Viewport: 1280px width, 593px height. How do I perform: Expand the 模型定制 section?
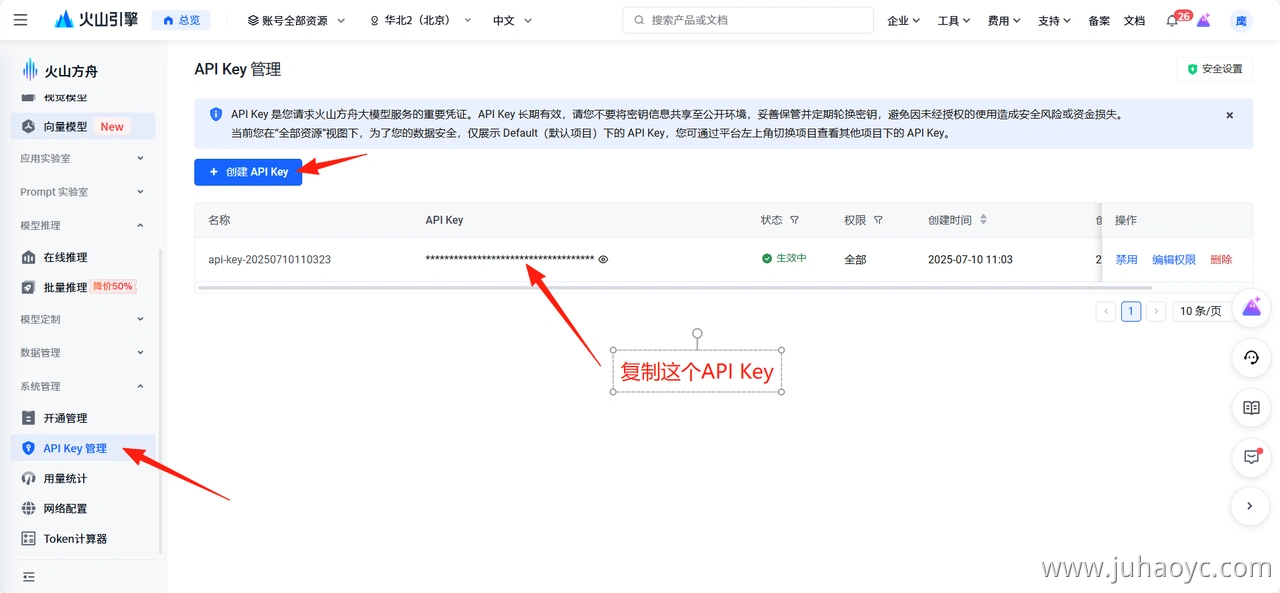pos(83,319)
